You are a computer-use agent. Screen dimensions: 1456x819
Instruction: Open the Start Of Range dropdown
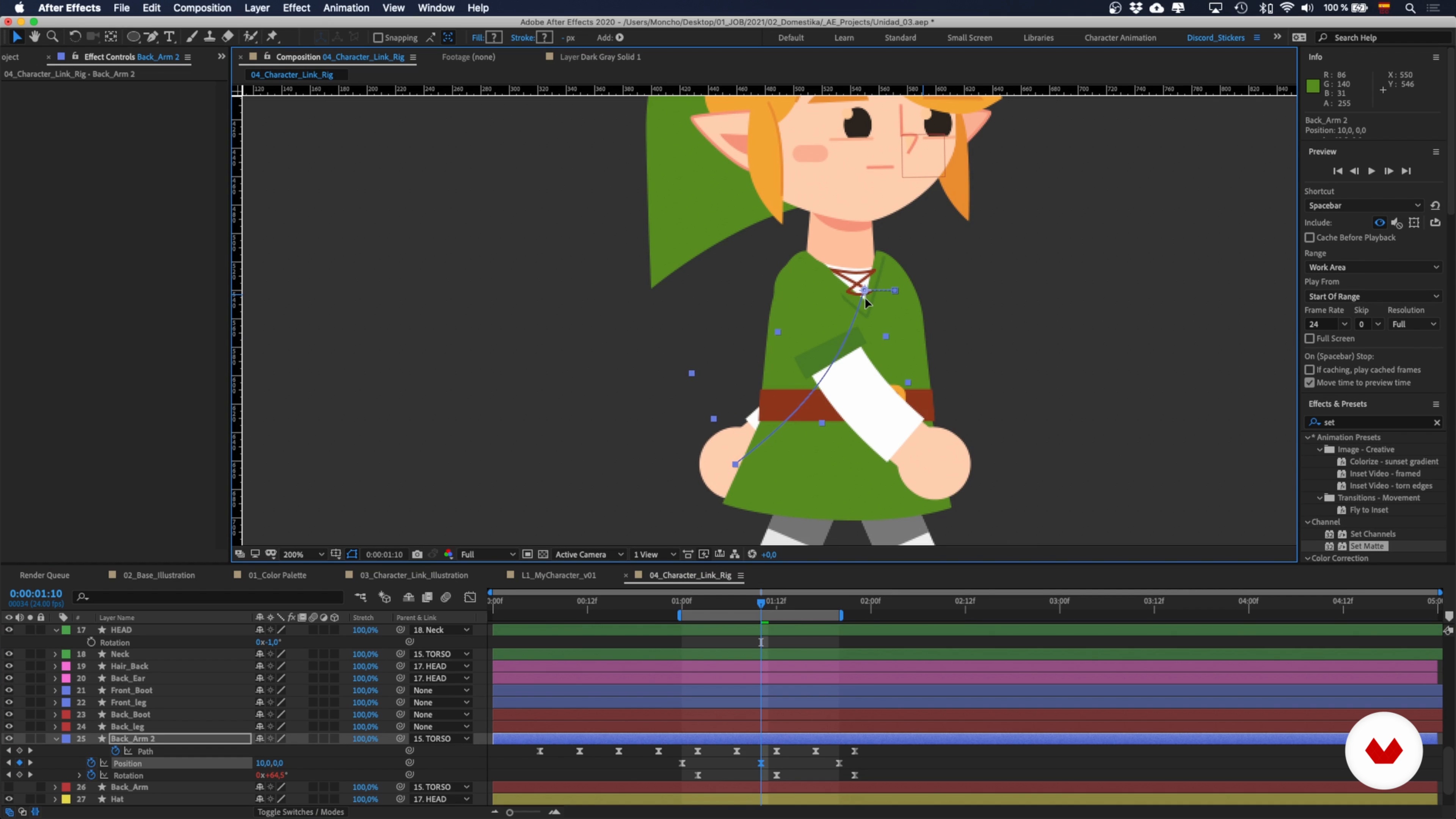pos(1373,297)
